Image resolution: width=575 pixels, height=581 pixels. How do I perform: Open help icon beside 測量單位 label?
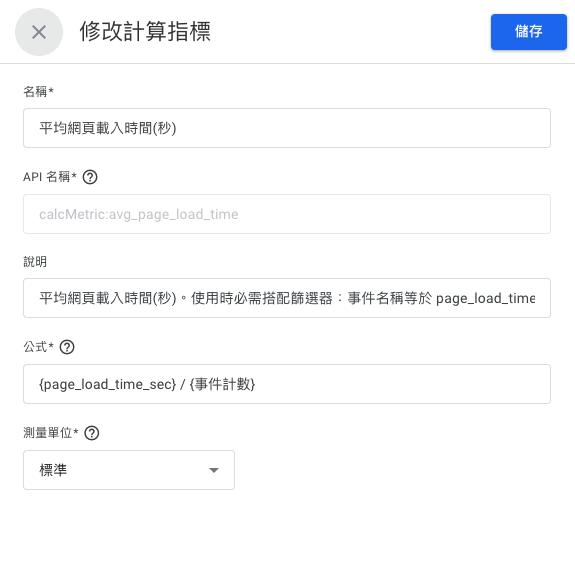tap(92, 433)
